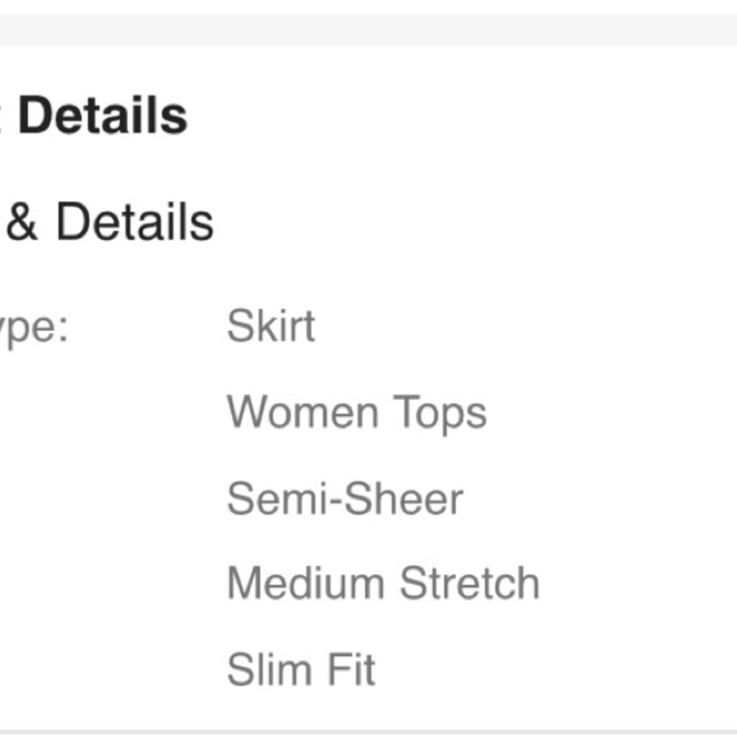Click the gray divider line below Slim Fit
This screenshot has height=737, width=737.
click(x=368, y=733)
